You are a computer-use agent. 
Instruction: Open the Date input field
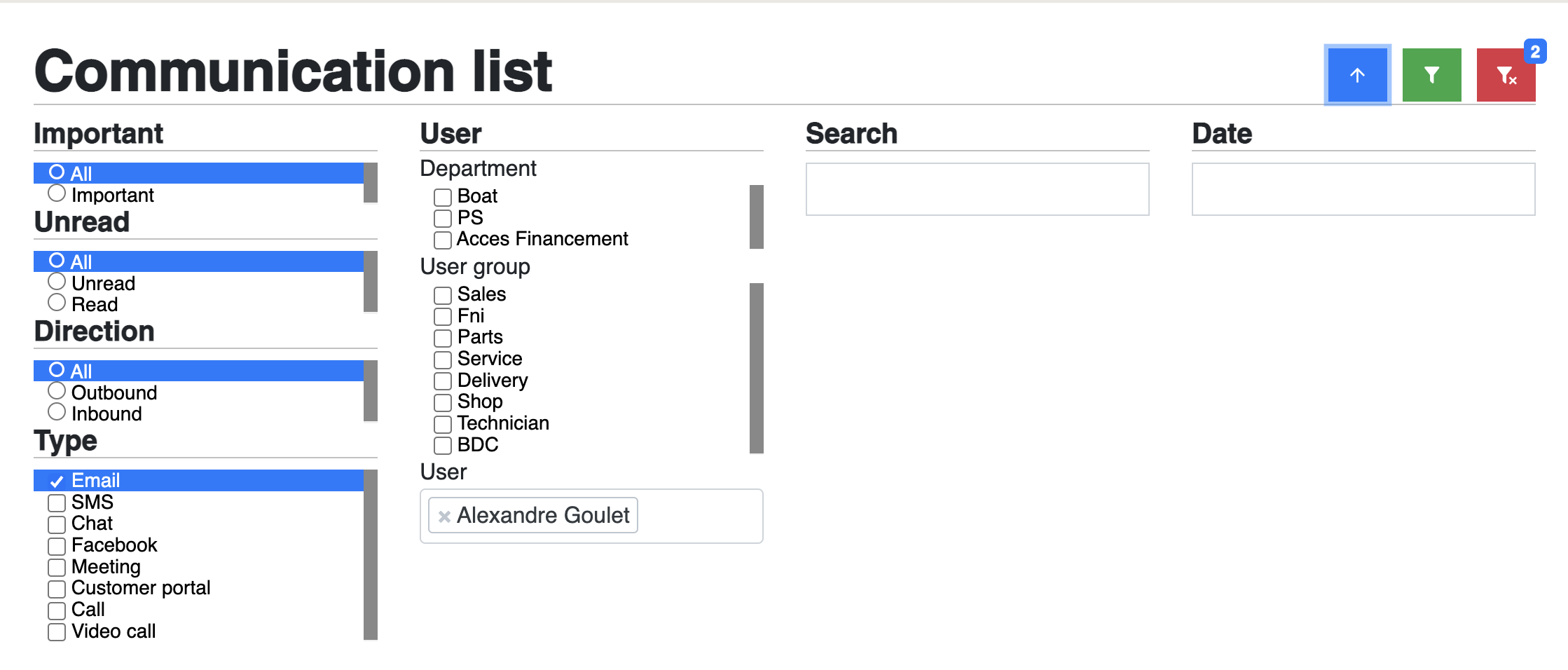tap(1363, 189)
